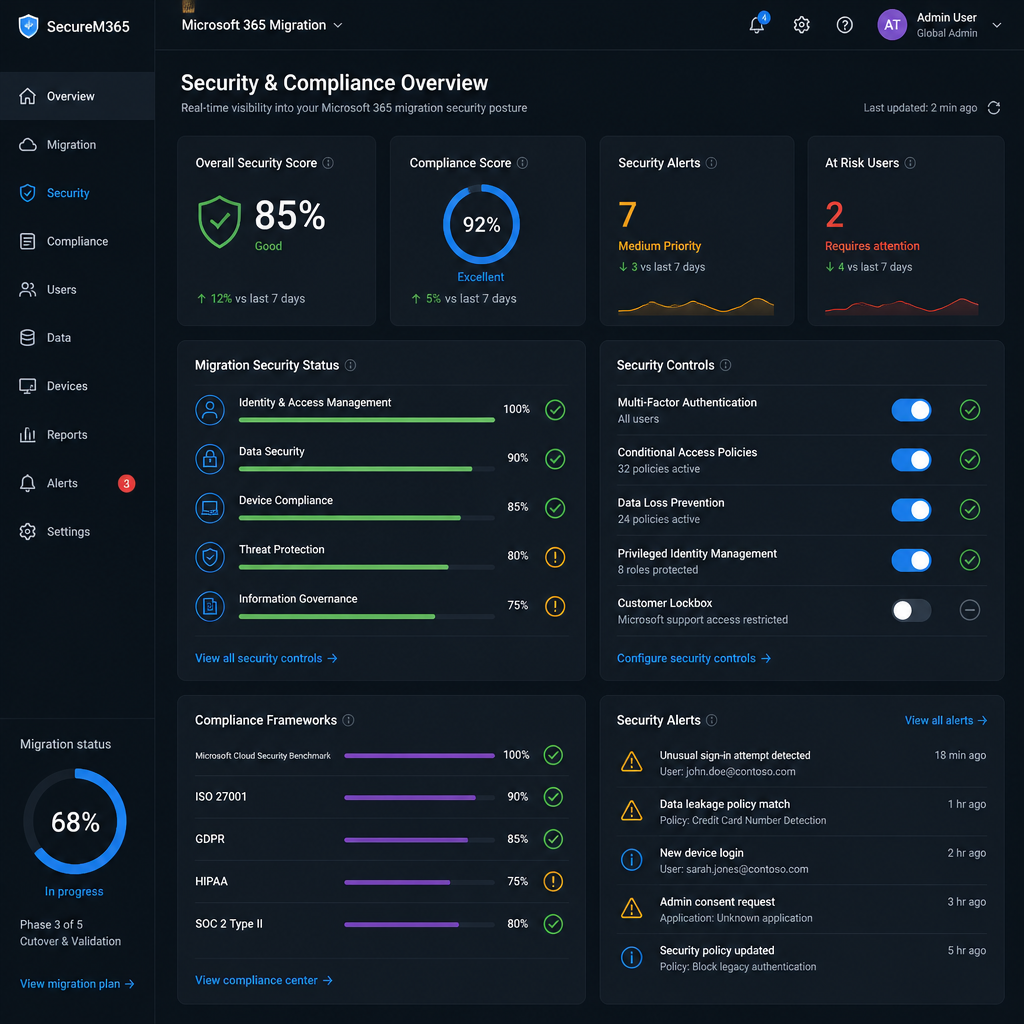Click the Device Compliance laptop icon
Viewport: 1024px width, 1024px height.
click(210, 508)
